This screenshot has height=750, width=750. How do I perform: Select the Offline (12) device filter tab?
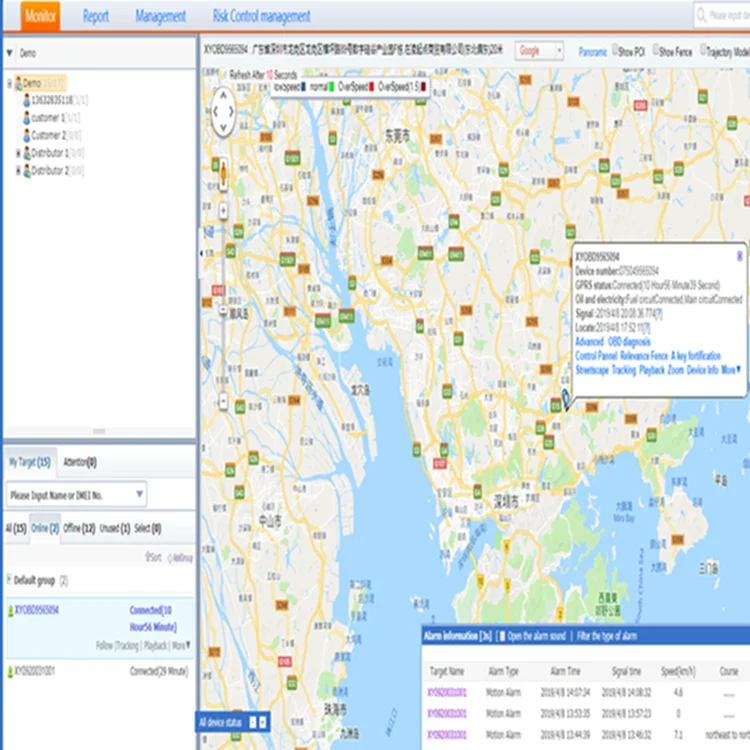[x=78, y=528]
